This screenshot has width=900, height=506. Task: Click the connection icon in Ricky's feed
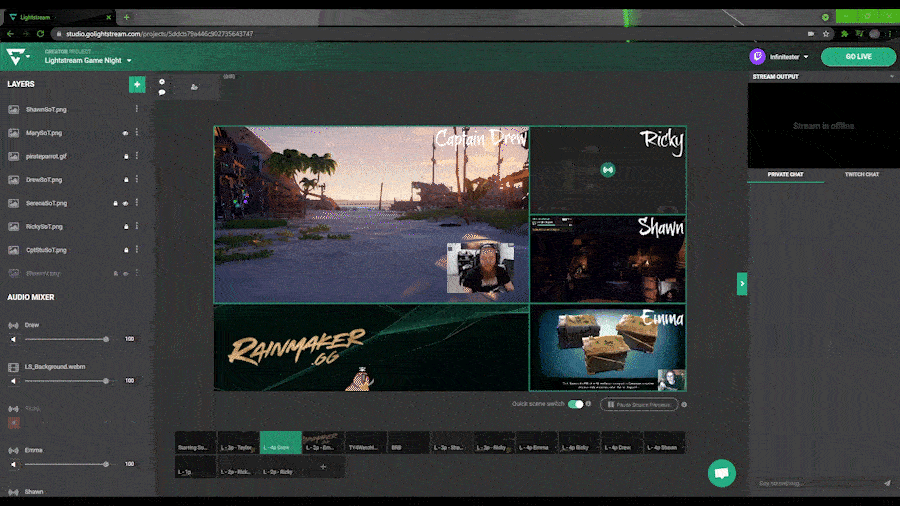tap(608, 170)
